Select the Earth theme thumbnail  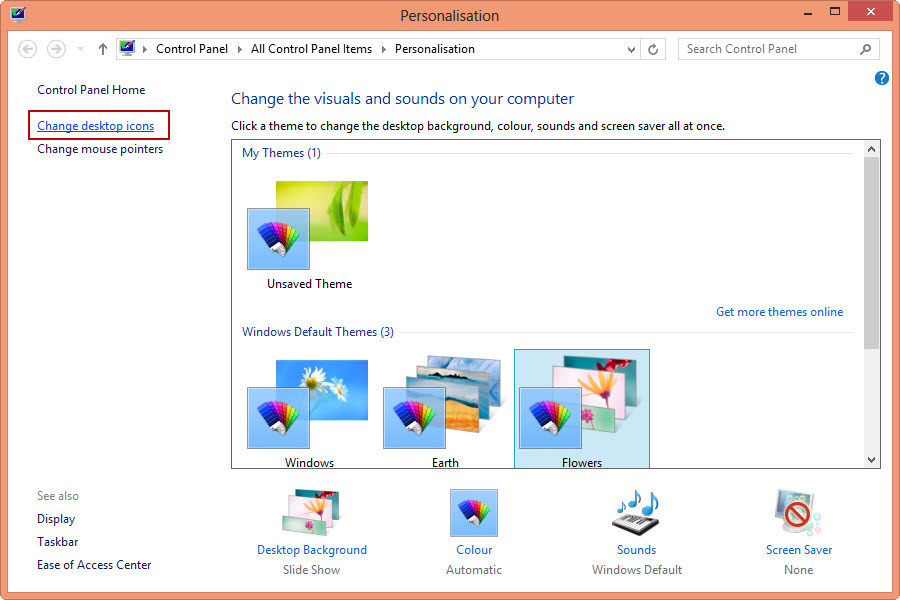445,409
